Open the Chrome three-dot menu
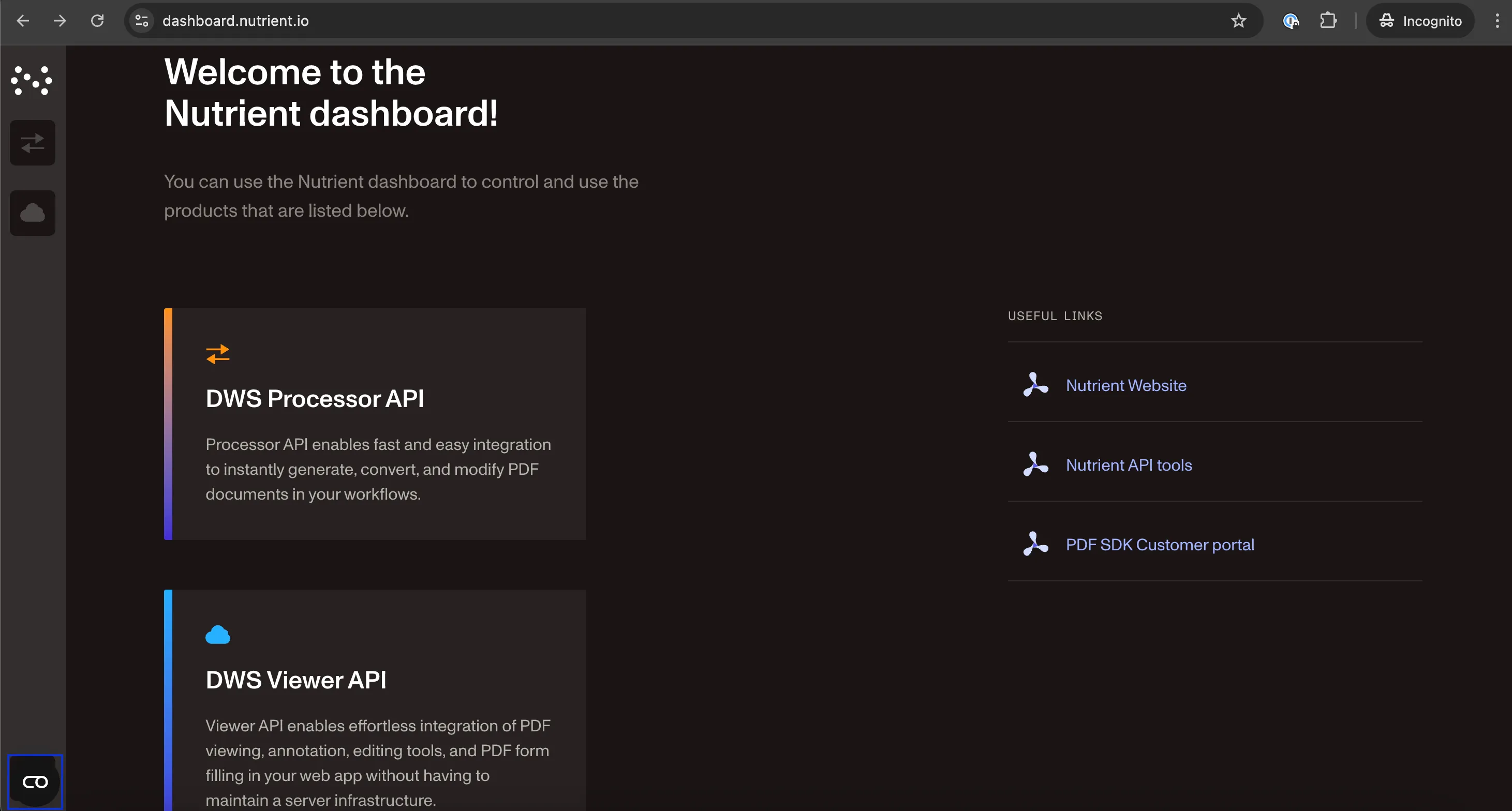Image resolution: width=1512 pixels, height=811 pixels. click(x=1496, y=21)
